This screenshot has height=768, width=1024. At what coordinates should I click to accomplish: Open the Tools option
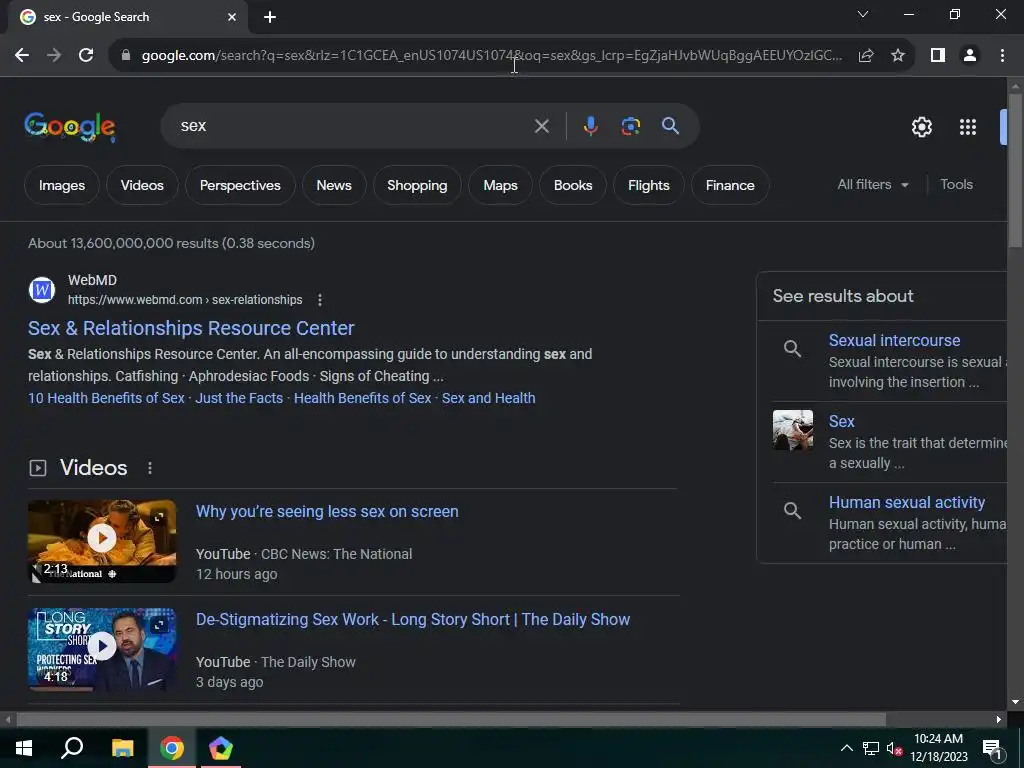(956, 185)
